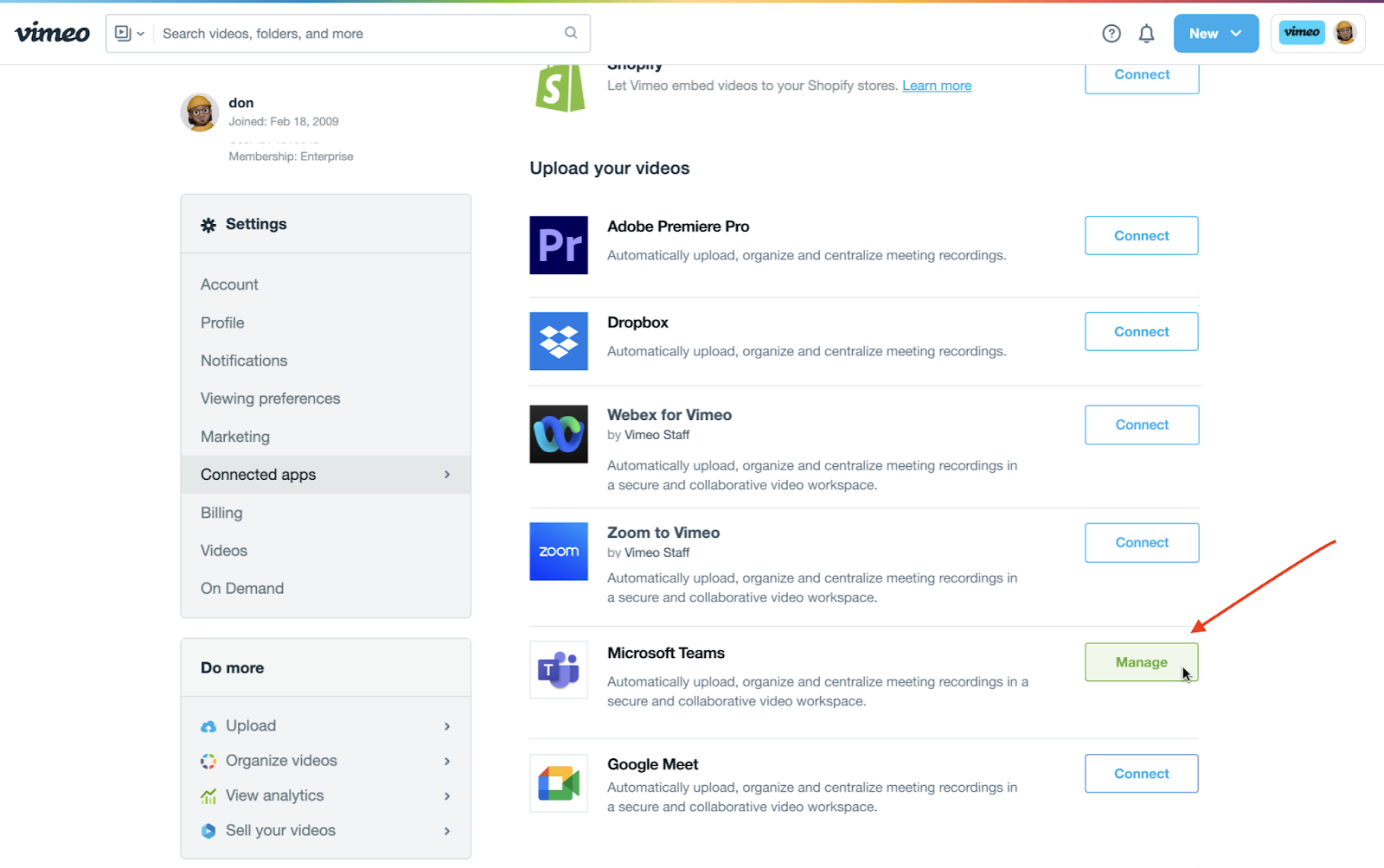Click the Upload your videos heading

tap(610, 169)
